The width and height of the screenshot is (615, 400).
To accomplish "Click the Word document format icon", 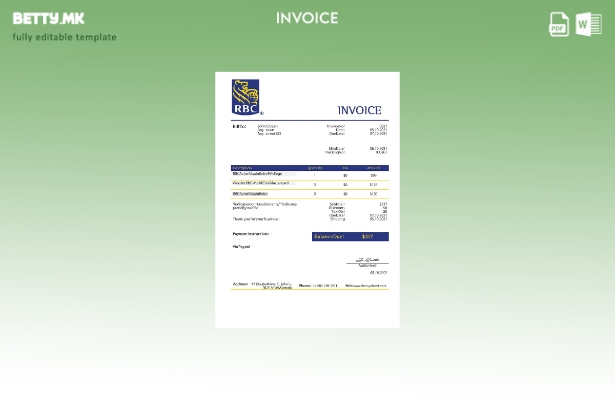I will point(589,24).
